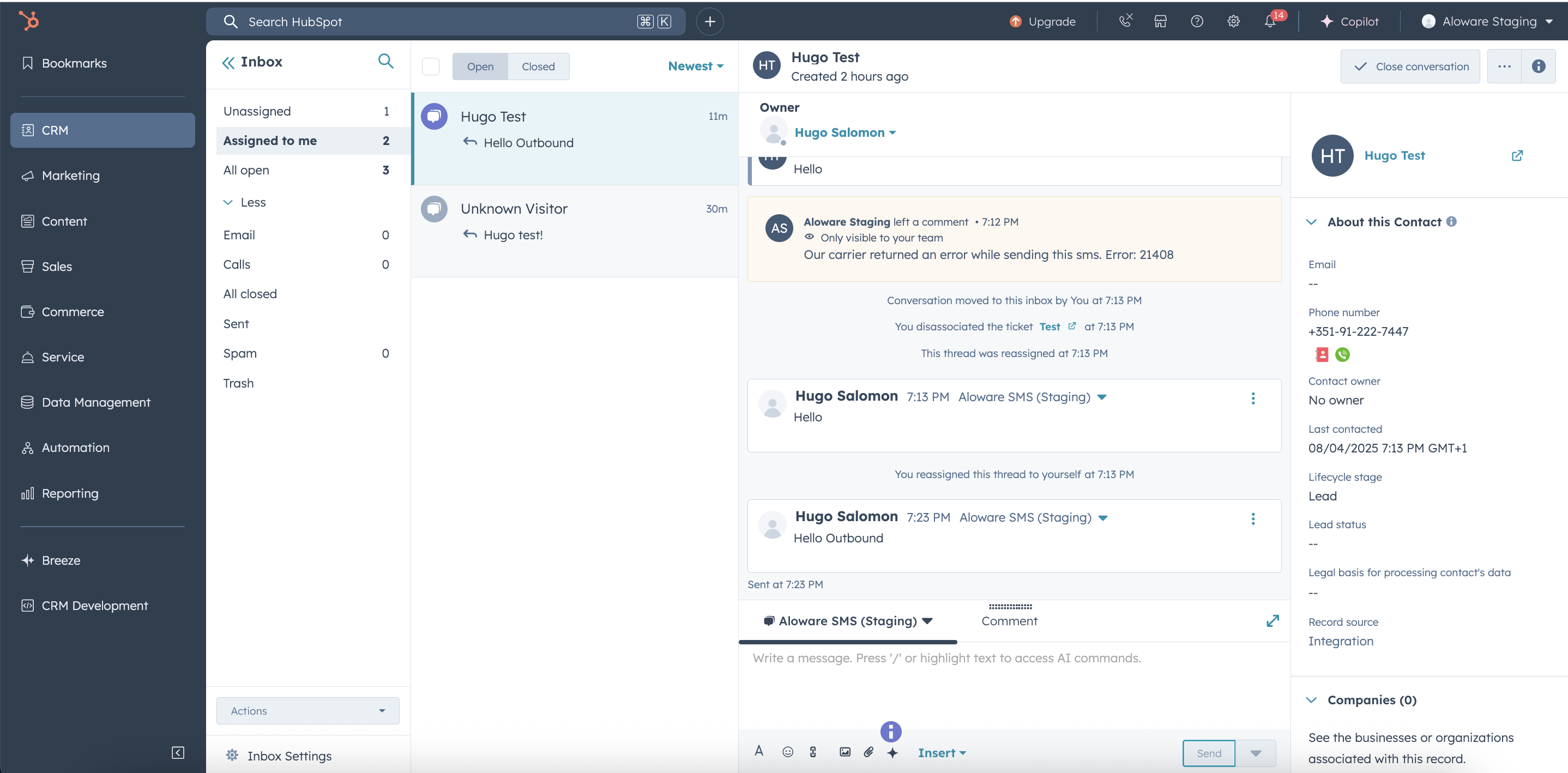The width and height of the screenshot is (1568, 773).
Task: Open conversation more options ellipsis
Action: 1504,67
